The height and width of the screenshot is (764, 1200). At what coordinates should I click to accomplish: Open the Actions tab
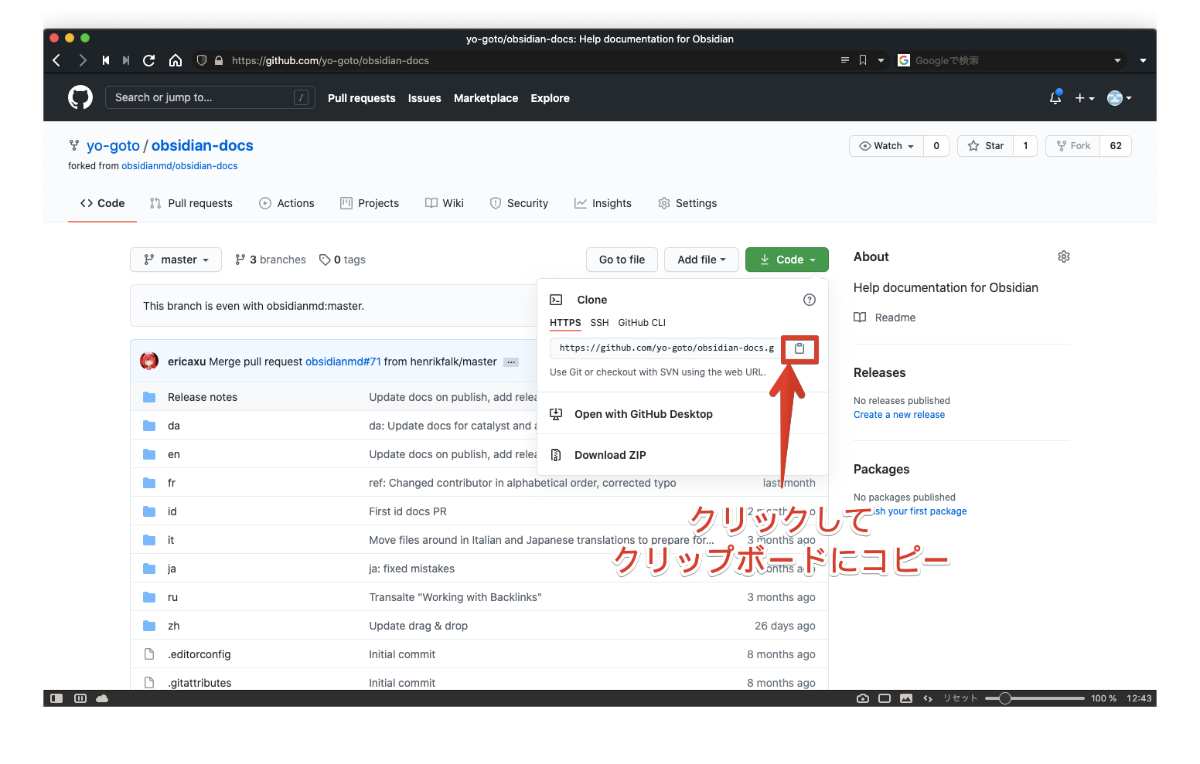pyautogui.click(x=286, y=203)
